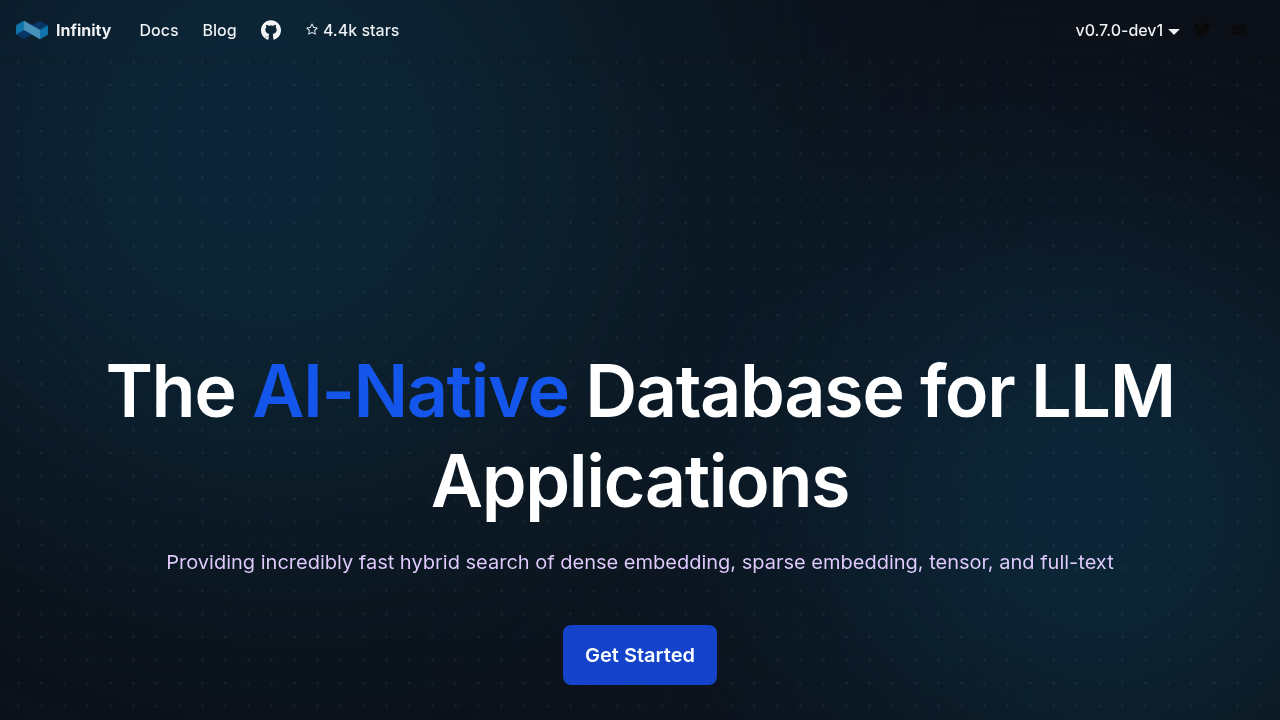Click the blue AI-Native headline text

pyautogui.click(x=411, y=392)
